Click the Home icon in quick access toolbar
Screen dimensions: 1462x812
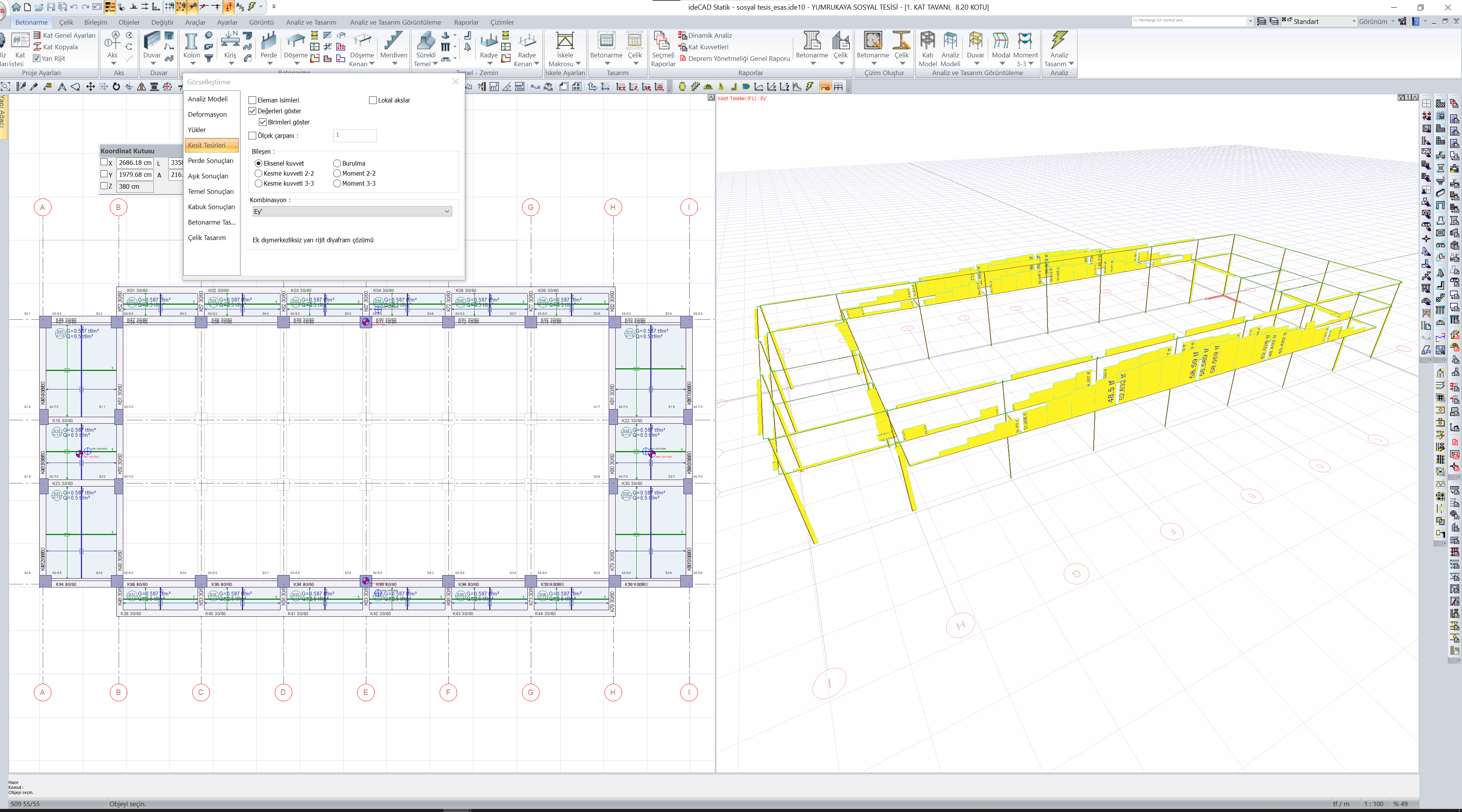[16, 7]
